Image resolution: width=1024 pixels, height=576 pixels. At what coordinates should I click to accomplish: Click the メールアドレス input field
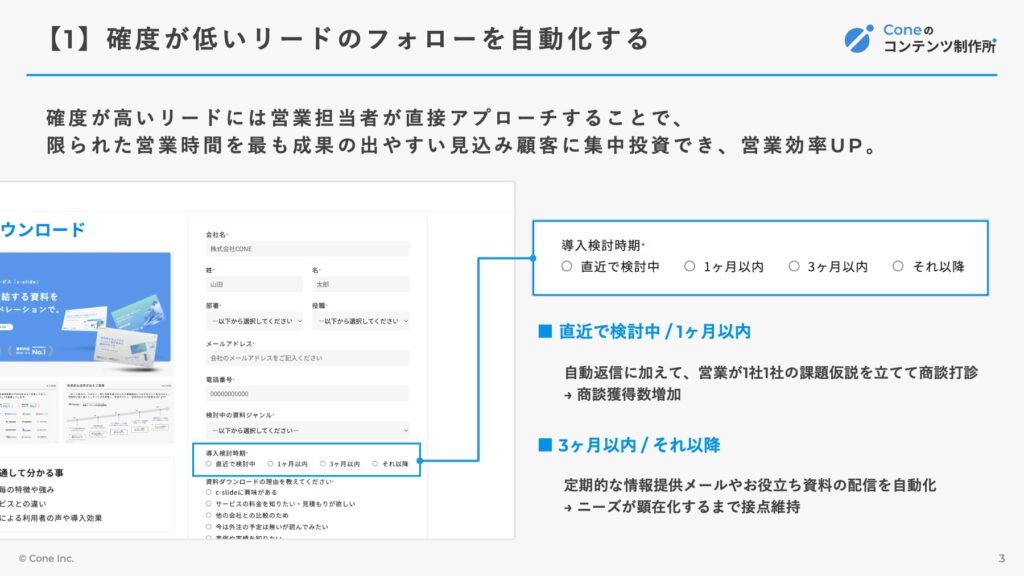[308, 358]
